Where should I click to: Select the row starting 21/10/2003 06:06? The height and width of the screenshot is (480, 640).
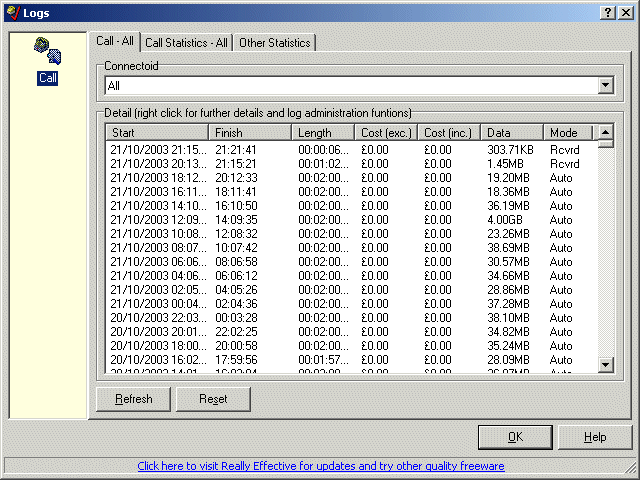(x=351, y=262)
